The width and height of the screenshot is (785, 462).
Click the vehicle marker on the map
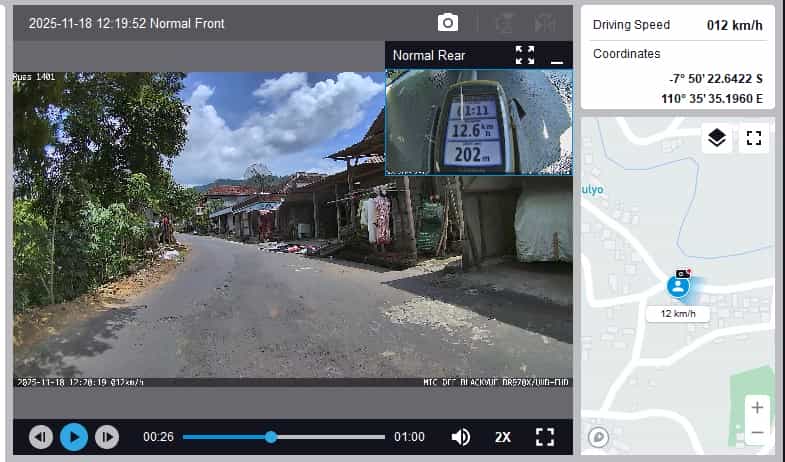coord(679,287)
